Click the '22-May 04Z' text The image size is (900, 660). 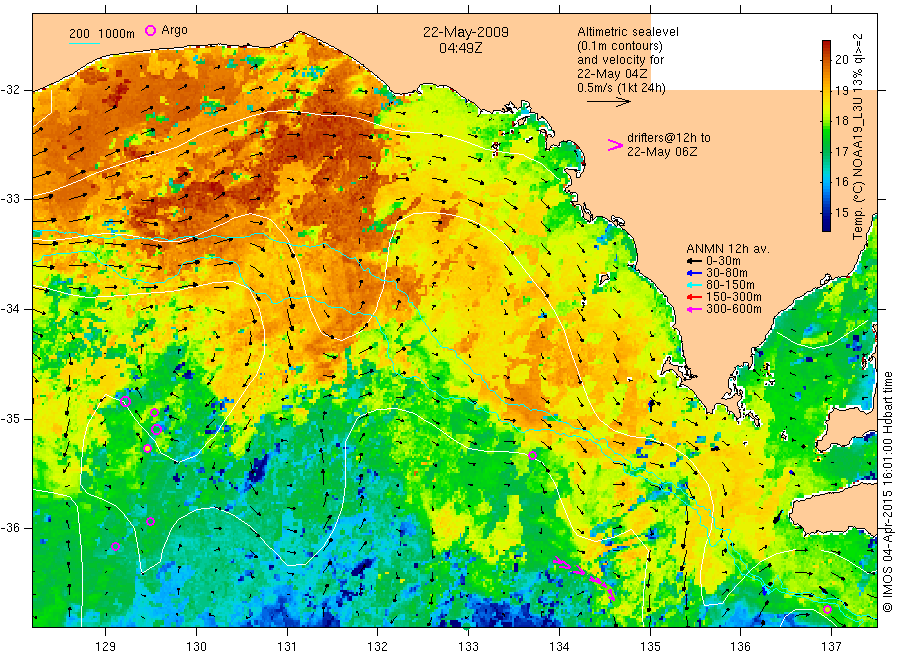coord(612,74)
